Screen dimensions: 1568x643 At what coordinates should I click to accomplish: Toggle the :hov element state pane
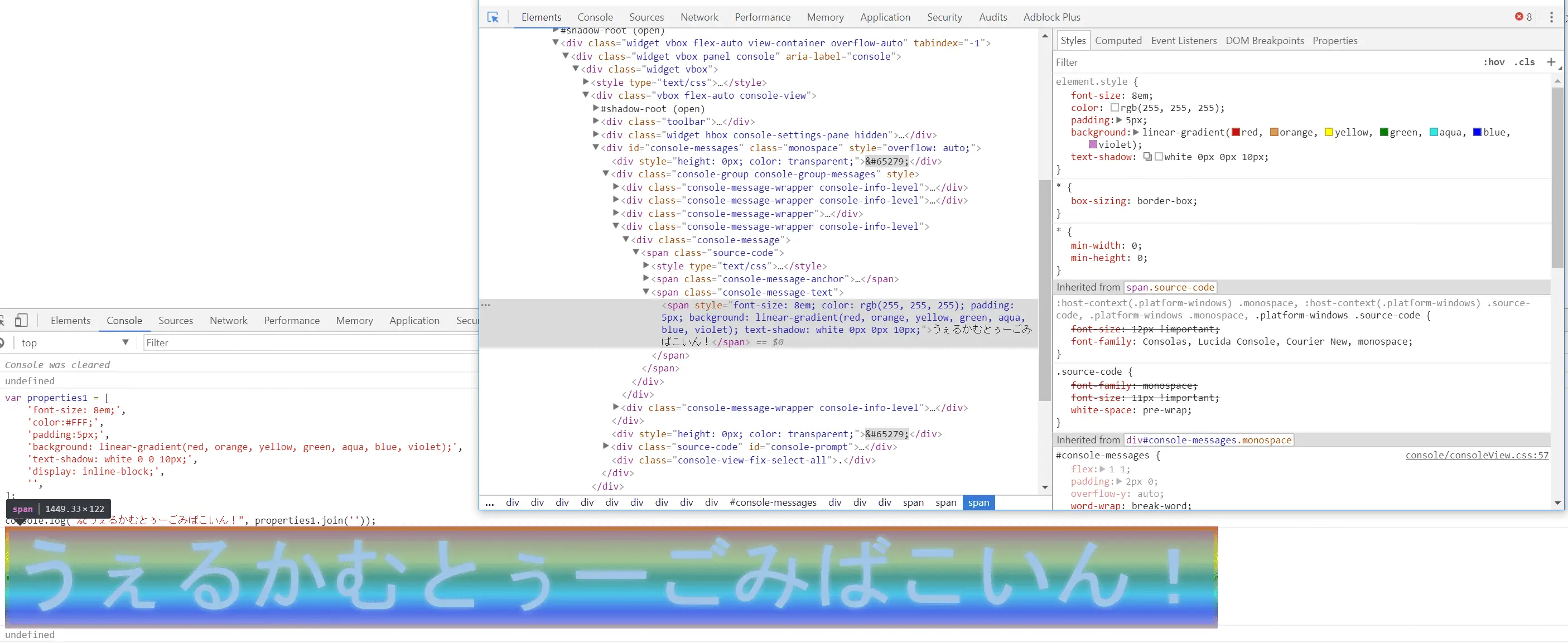[1494, 62]
